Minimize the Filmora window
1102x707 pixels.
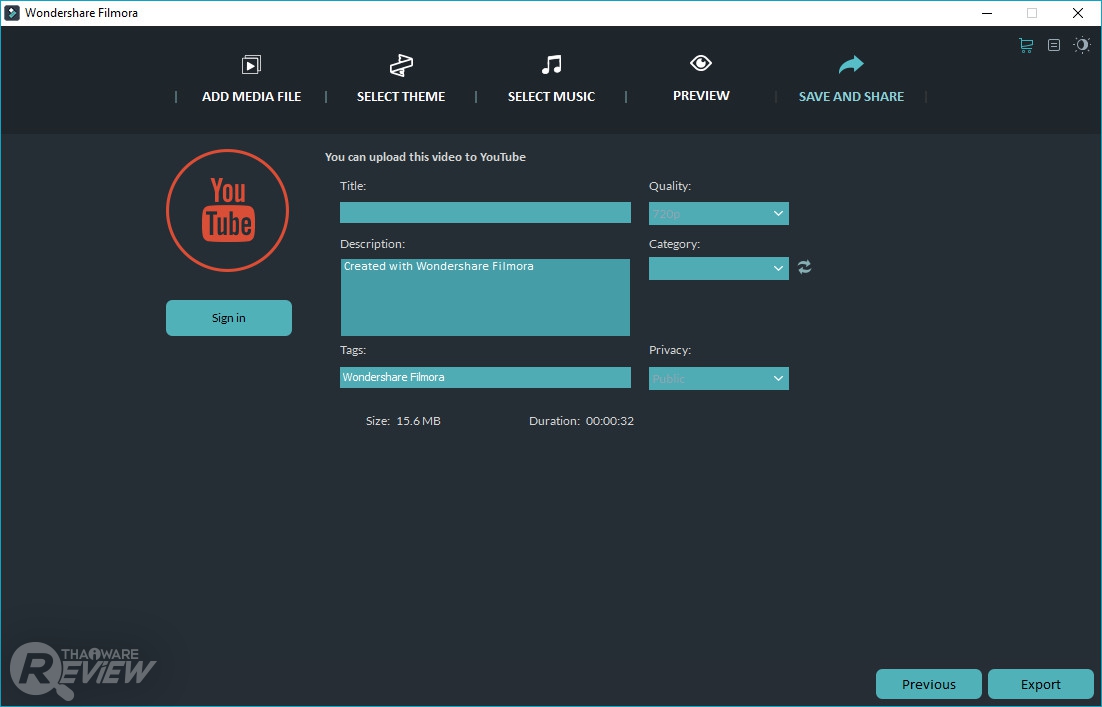pyautogui.click(x=987, y=13)
